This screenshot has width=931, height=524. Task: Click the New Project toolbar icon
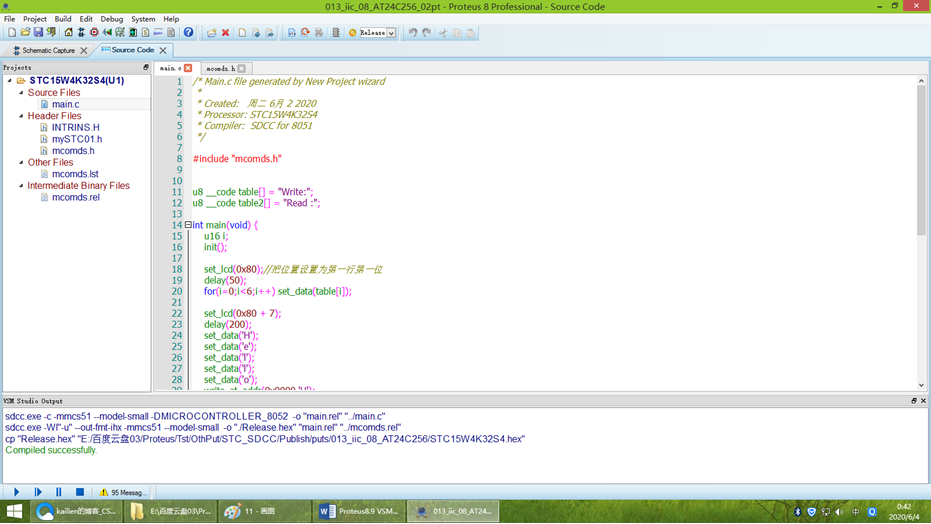12,33
